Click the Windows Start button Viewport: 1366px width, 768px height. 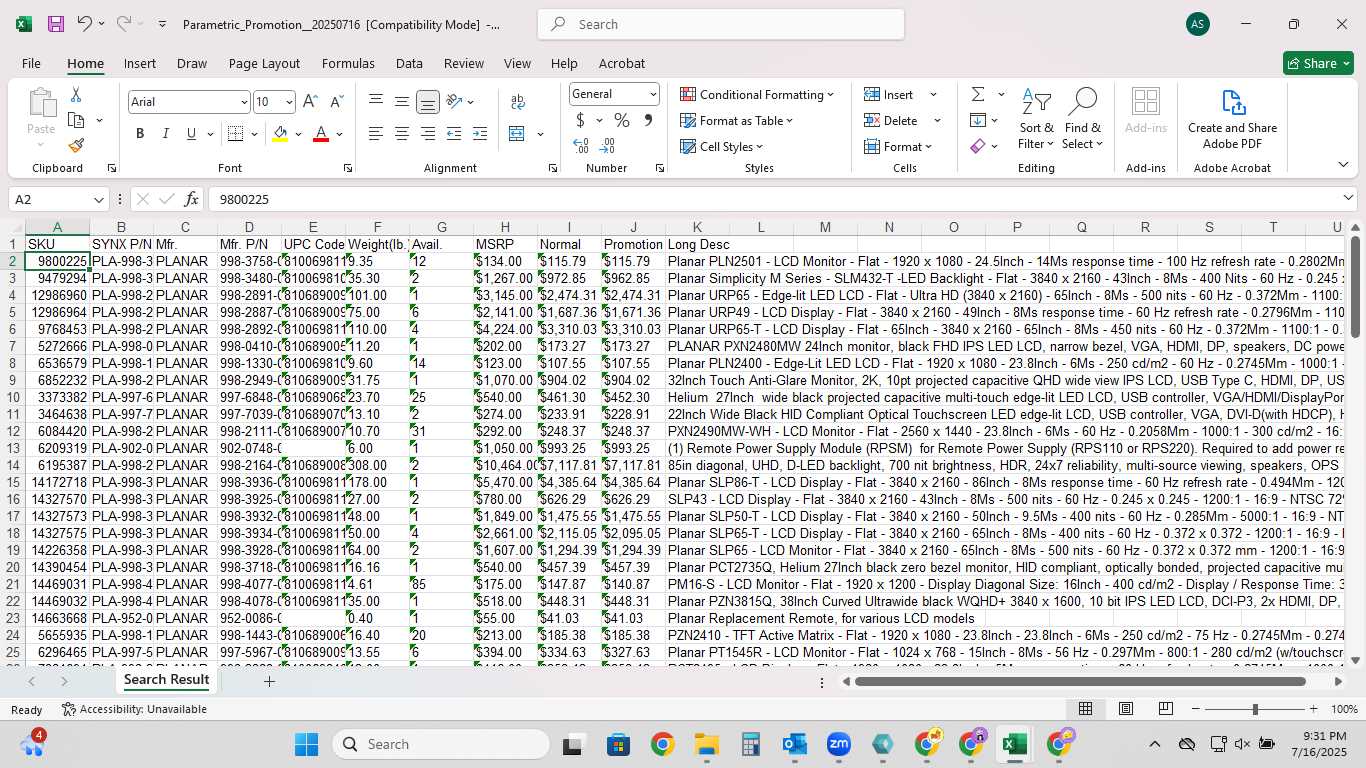tap(306, 744)
